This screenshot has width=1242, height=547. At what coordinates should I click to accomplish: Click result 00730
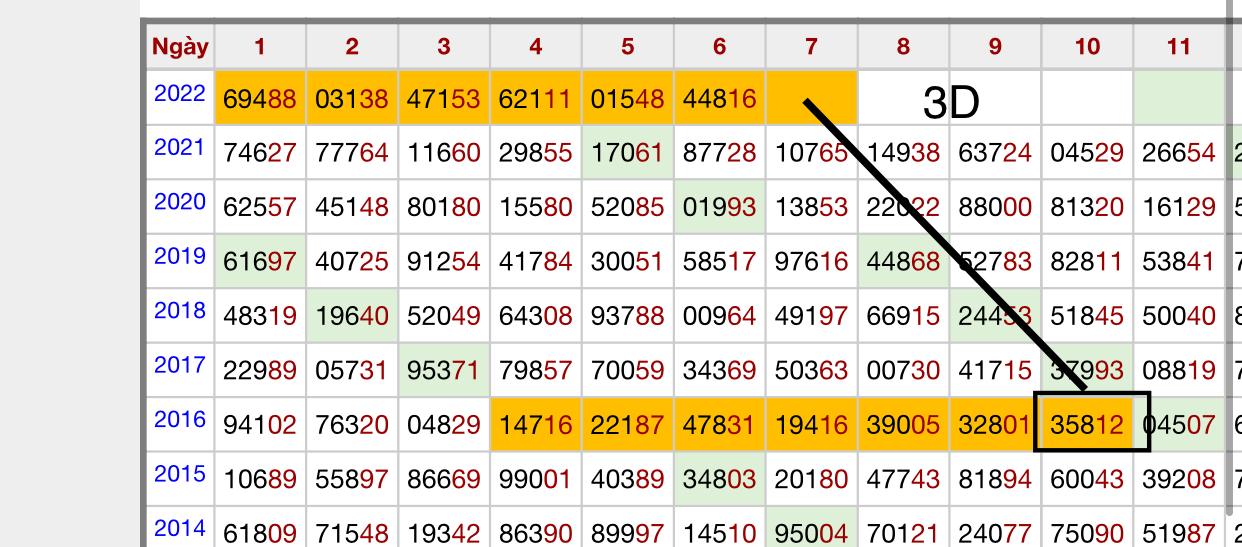[x=904, y=370]
